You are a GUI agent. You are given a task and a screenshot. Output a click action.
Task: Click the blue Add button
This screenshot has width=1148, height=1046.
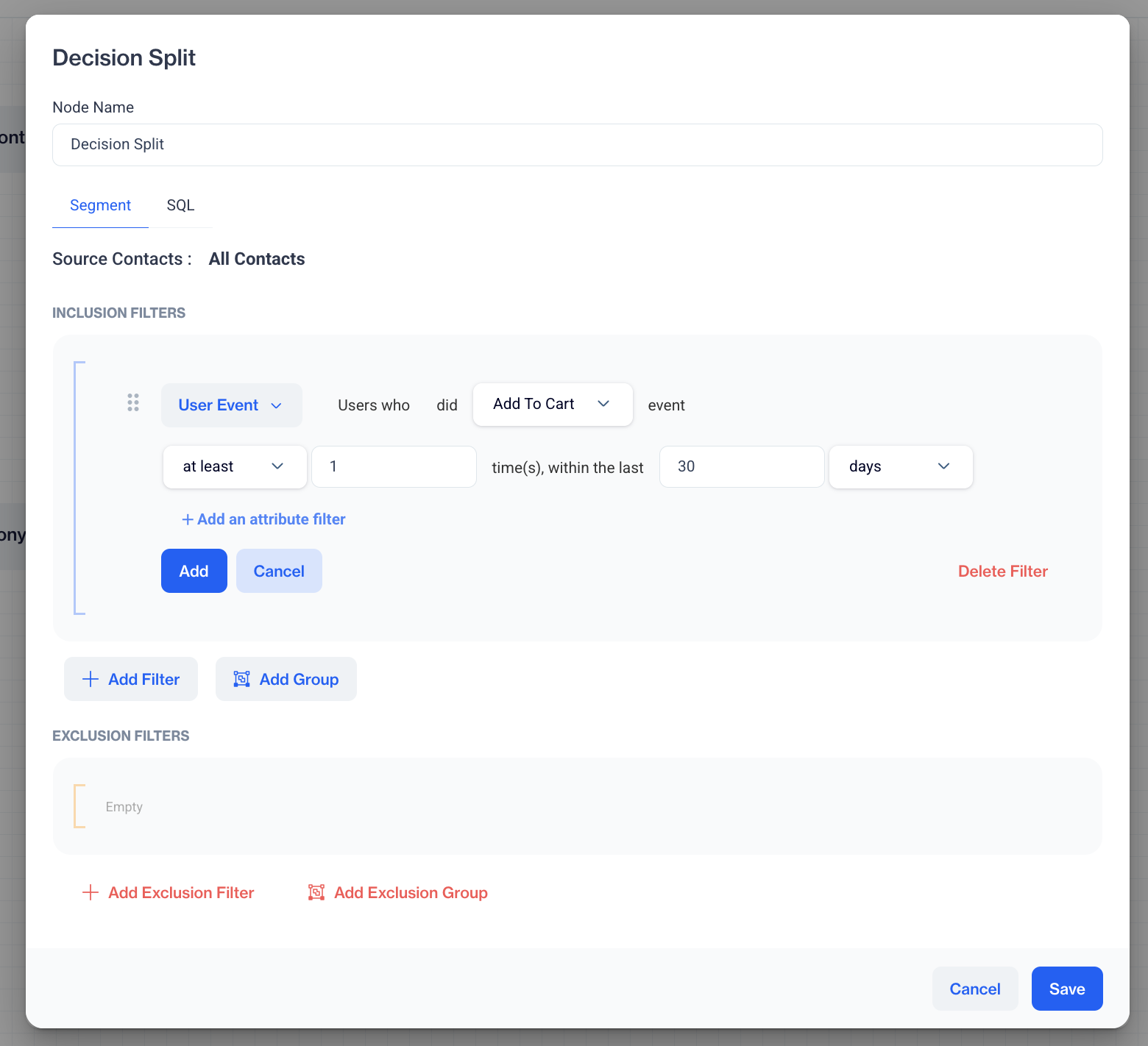click(x=194, y=571)
